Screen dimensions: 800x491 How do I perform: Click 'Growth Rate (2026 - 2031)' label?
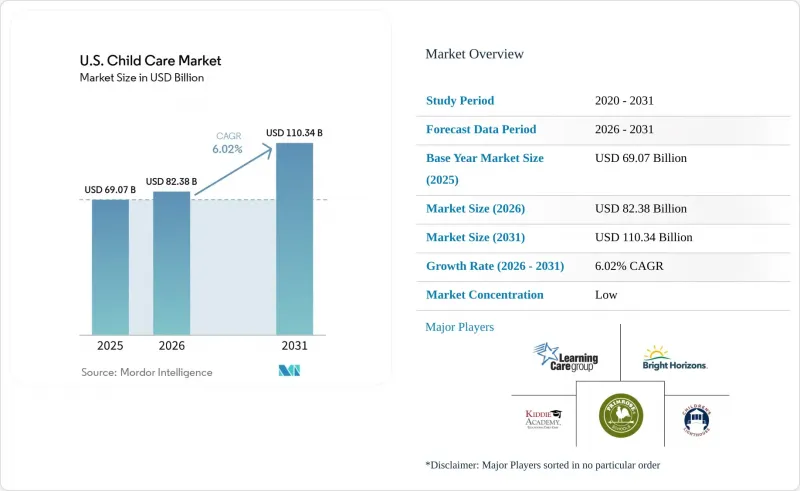495,266
